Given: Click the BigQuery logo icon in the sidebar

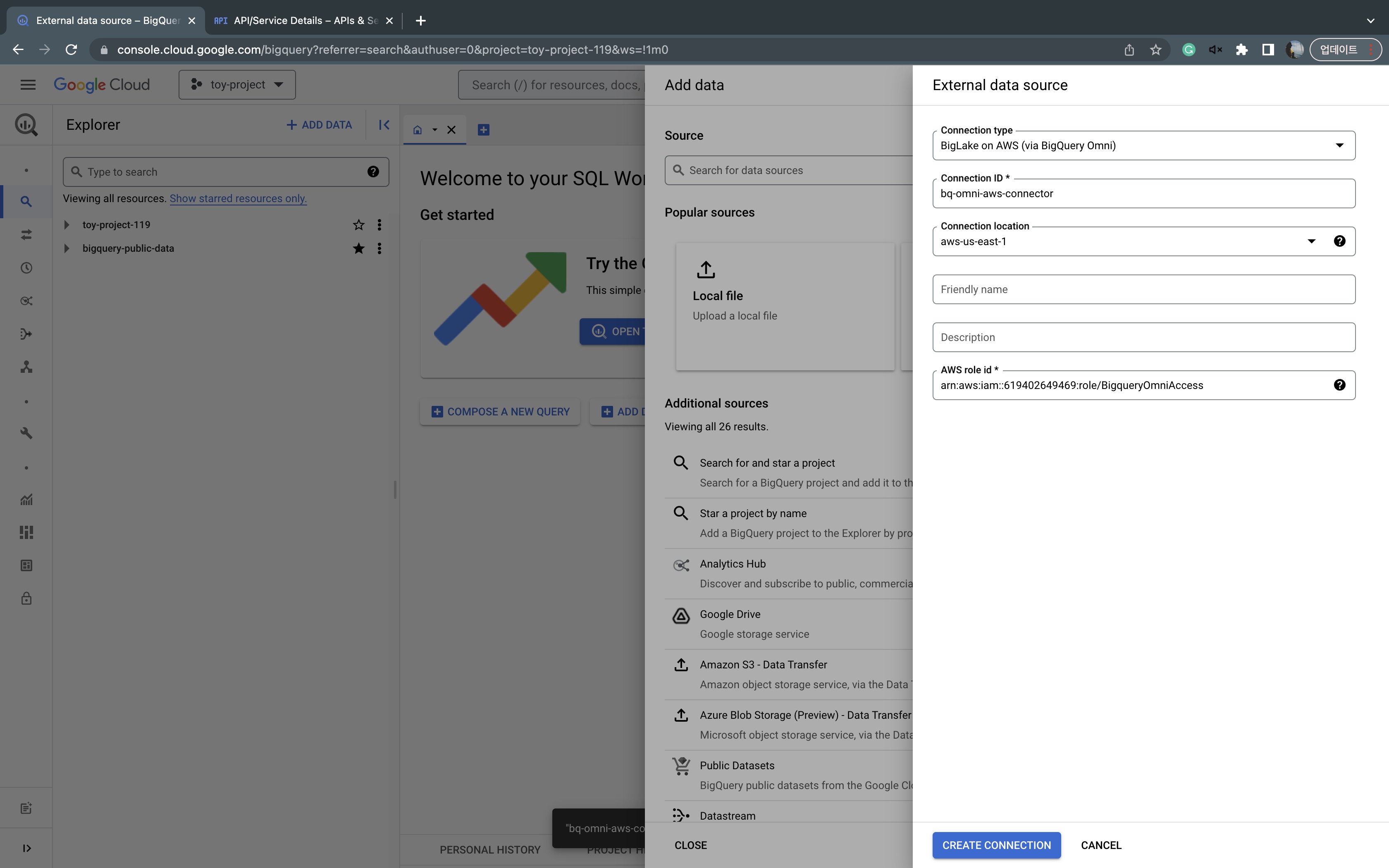Looking at the screenshot, I should tap(26, 124).
